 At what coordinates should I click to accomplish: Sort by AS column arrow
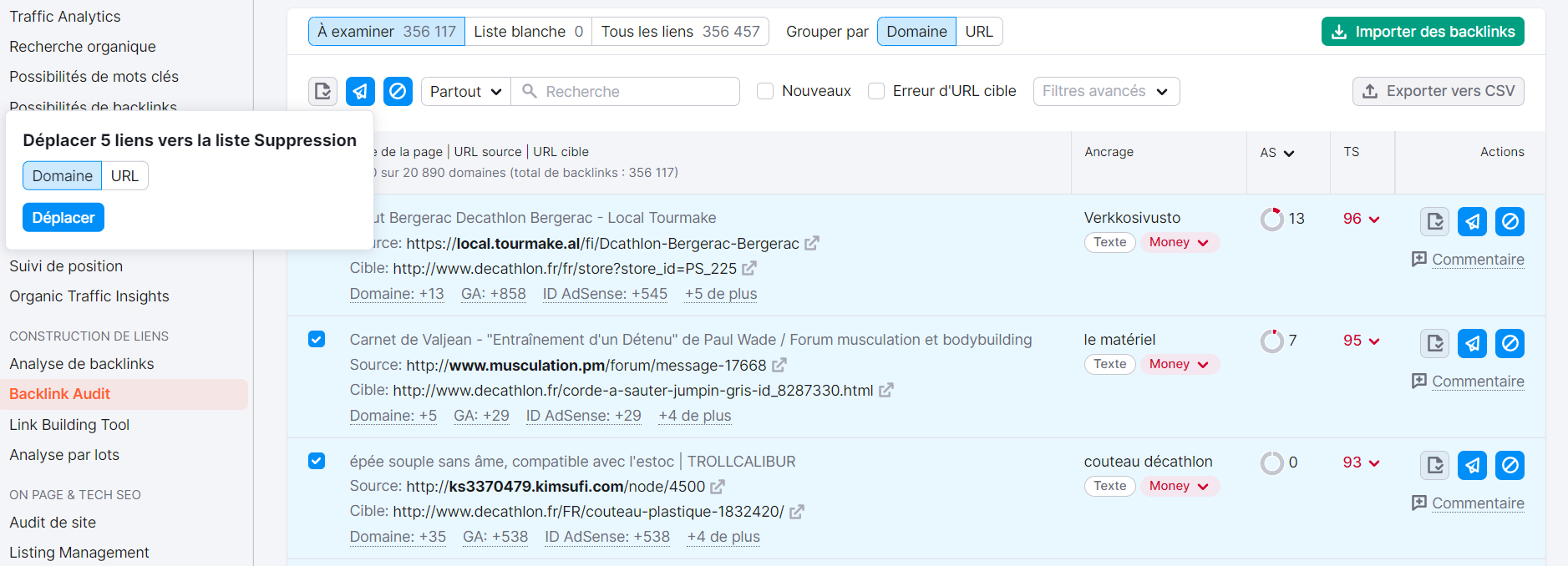[x=1289, y=153]
